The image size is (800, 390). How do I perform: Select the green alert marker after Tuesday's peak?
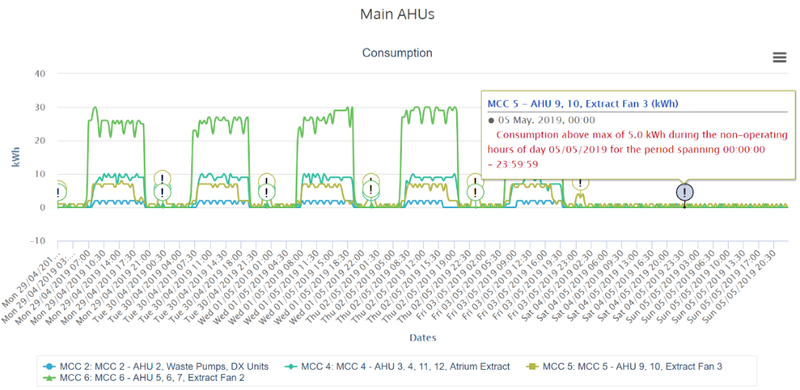(x=266, y=192)
